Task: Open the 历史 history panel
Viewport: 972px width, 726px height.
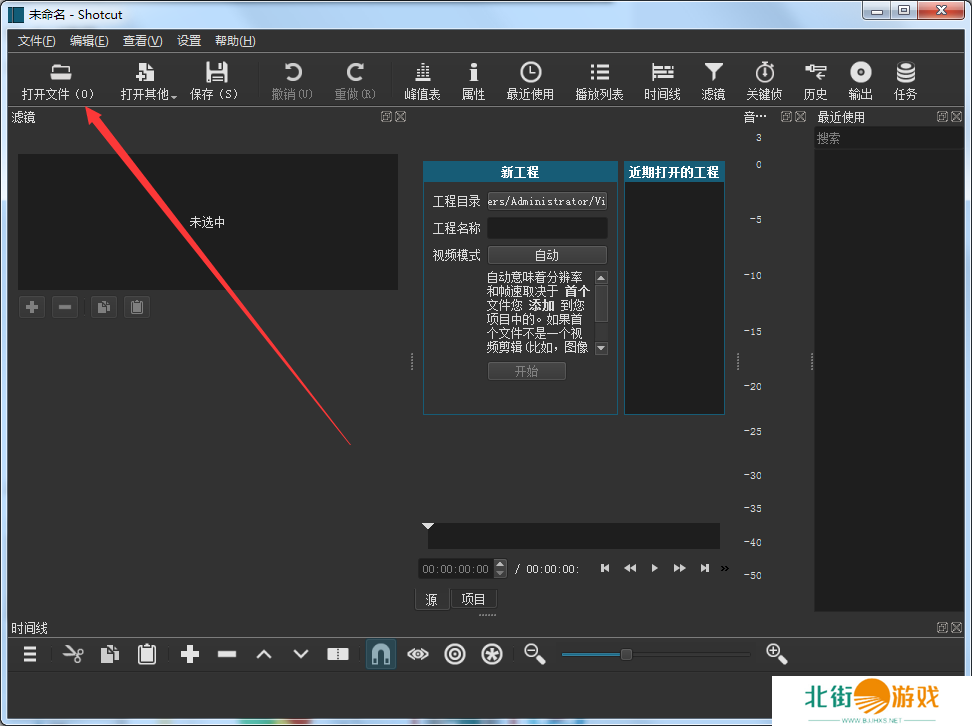Action: point(815,81)
